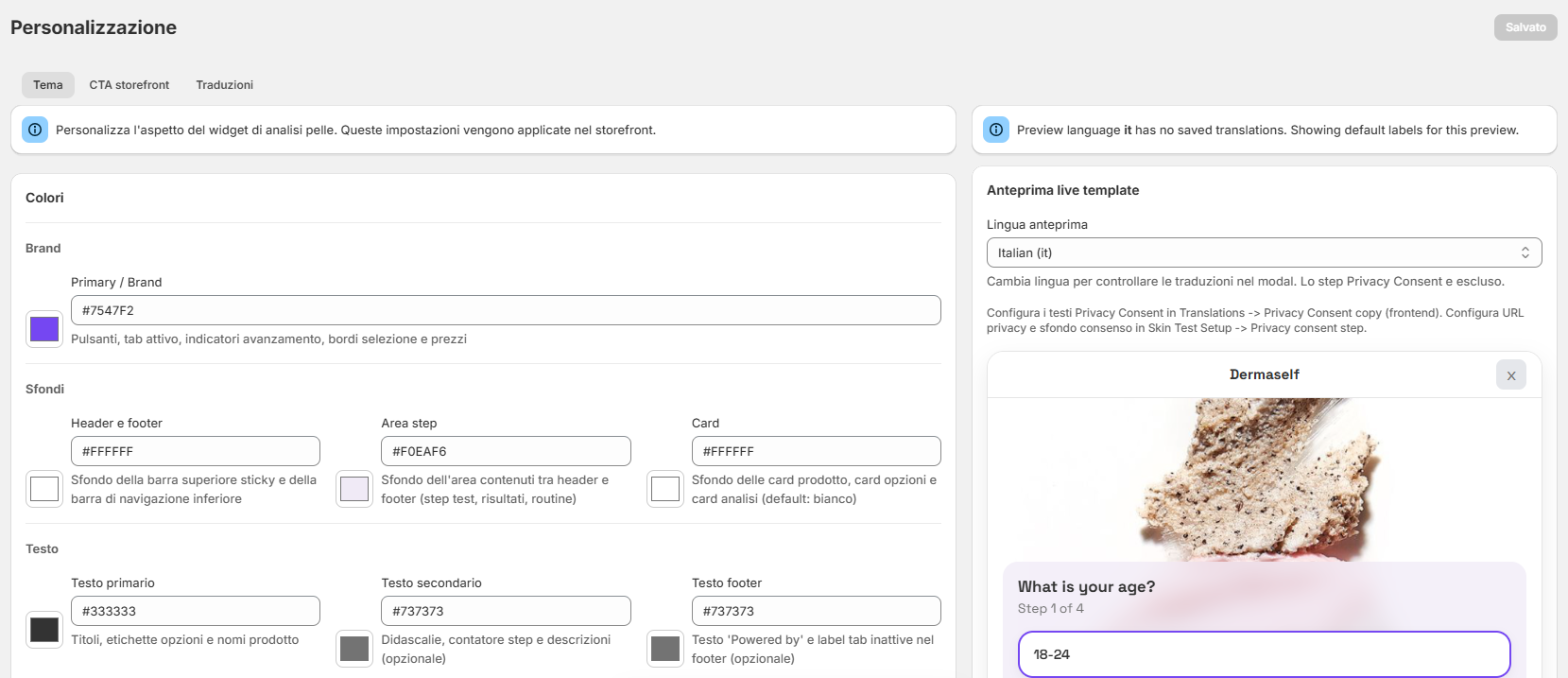Open the Lingua anteprima dropdown
Screen dimensions: 1568x678
pyautogui.click(x=1264, y=252)
